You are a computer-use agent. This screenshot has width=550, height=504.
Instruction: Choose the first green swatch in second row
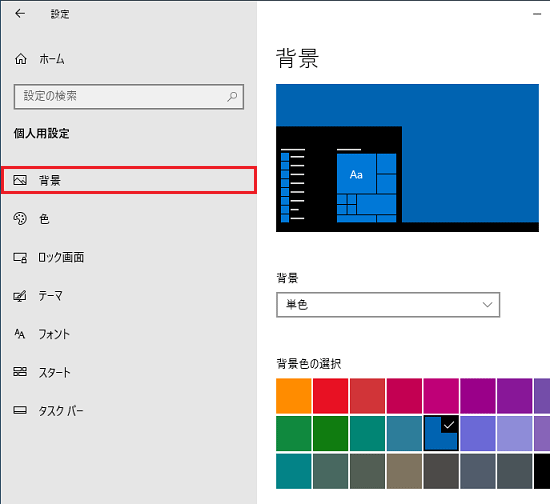click(x=294, y=434)
